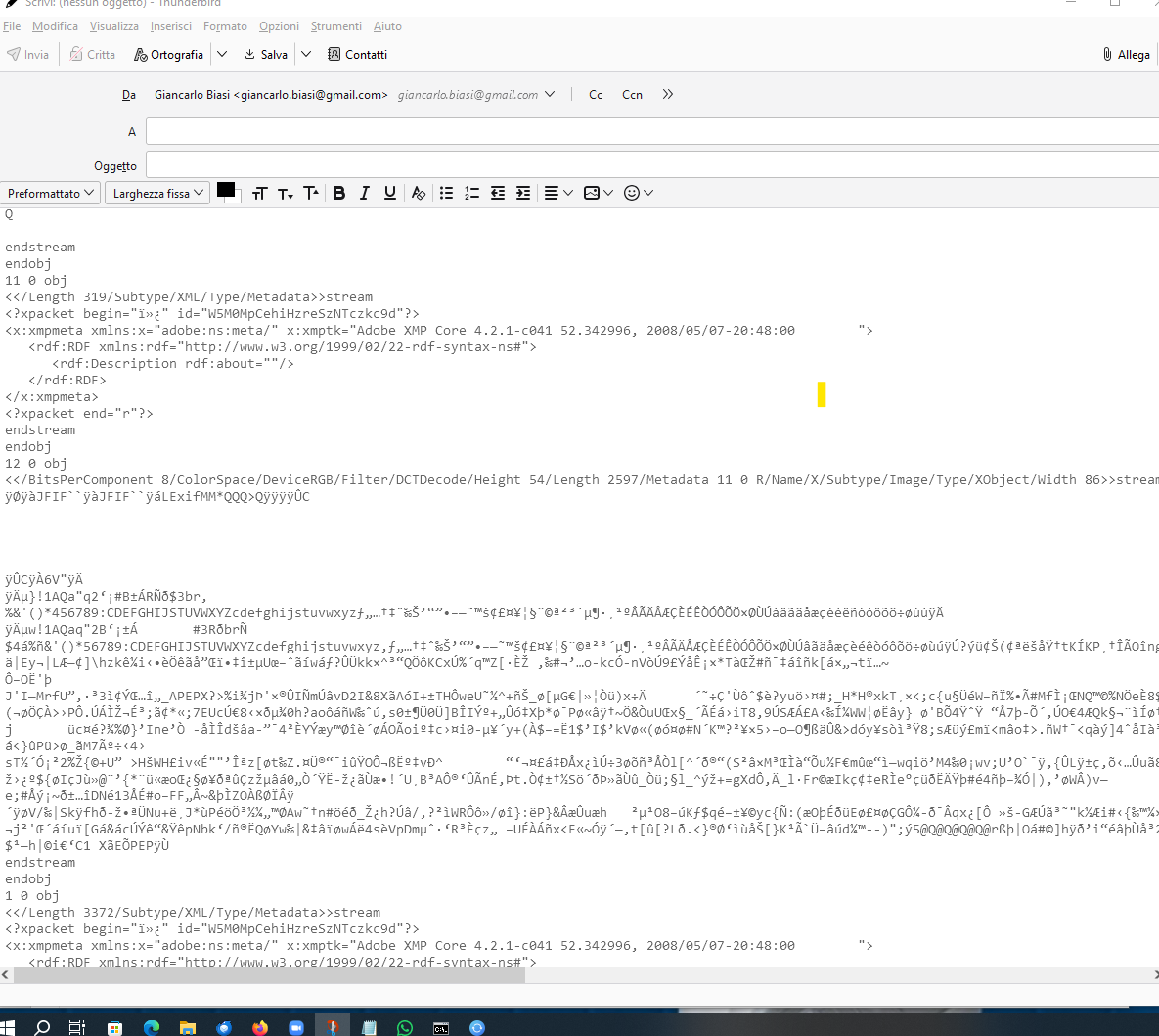Open Microsoft Store from taskbar

click(x=114, y=1028)
